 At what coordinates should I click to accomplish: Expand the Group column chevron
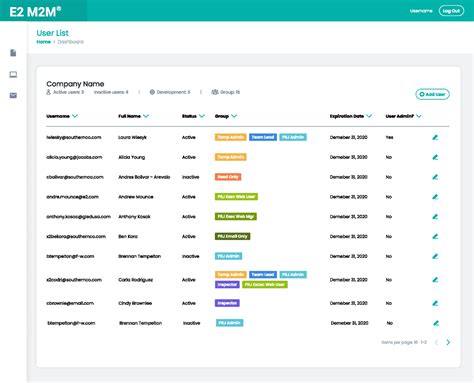click(x=234, y=116)
